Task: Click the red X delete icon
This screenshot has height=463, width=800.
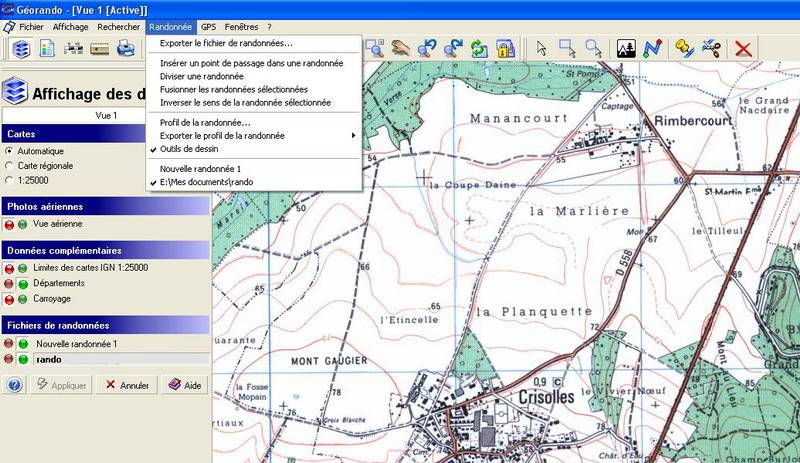Action: [743, 48]
